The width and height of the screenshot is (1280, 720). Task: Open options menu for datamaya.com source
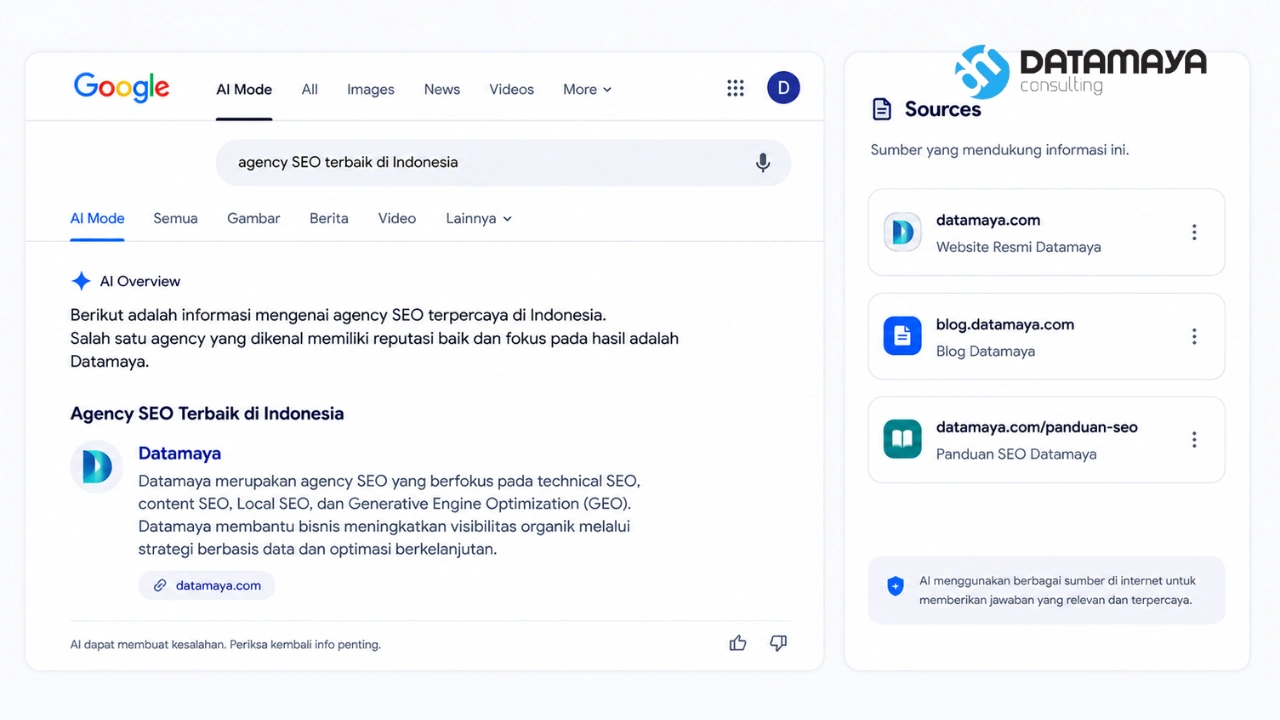click(1194, 232)
